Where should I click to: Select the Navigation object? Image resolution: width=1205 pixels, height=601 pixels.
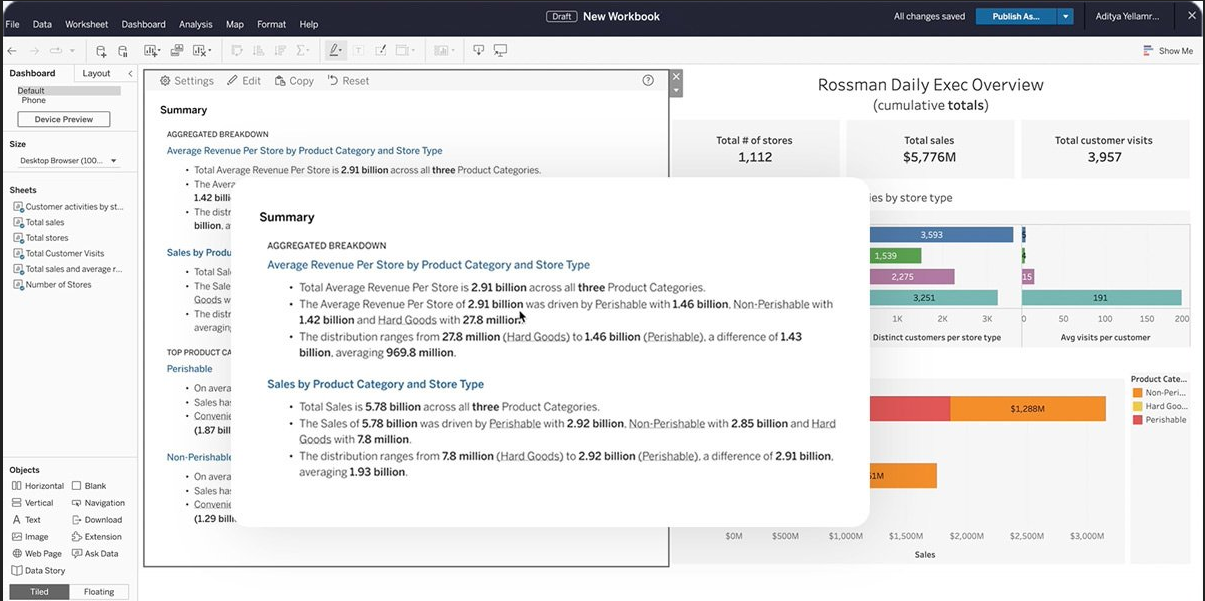tap(98, 503)
